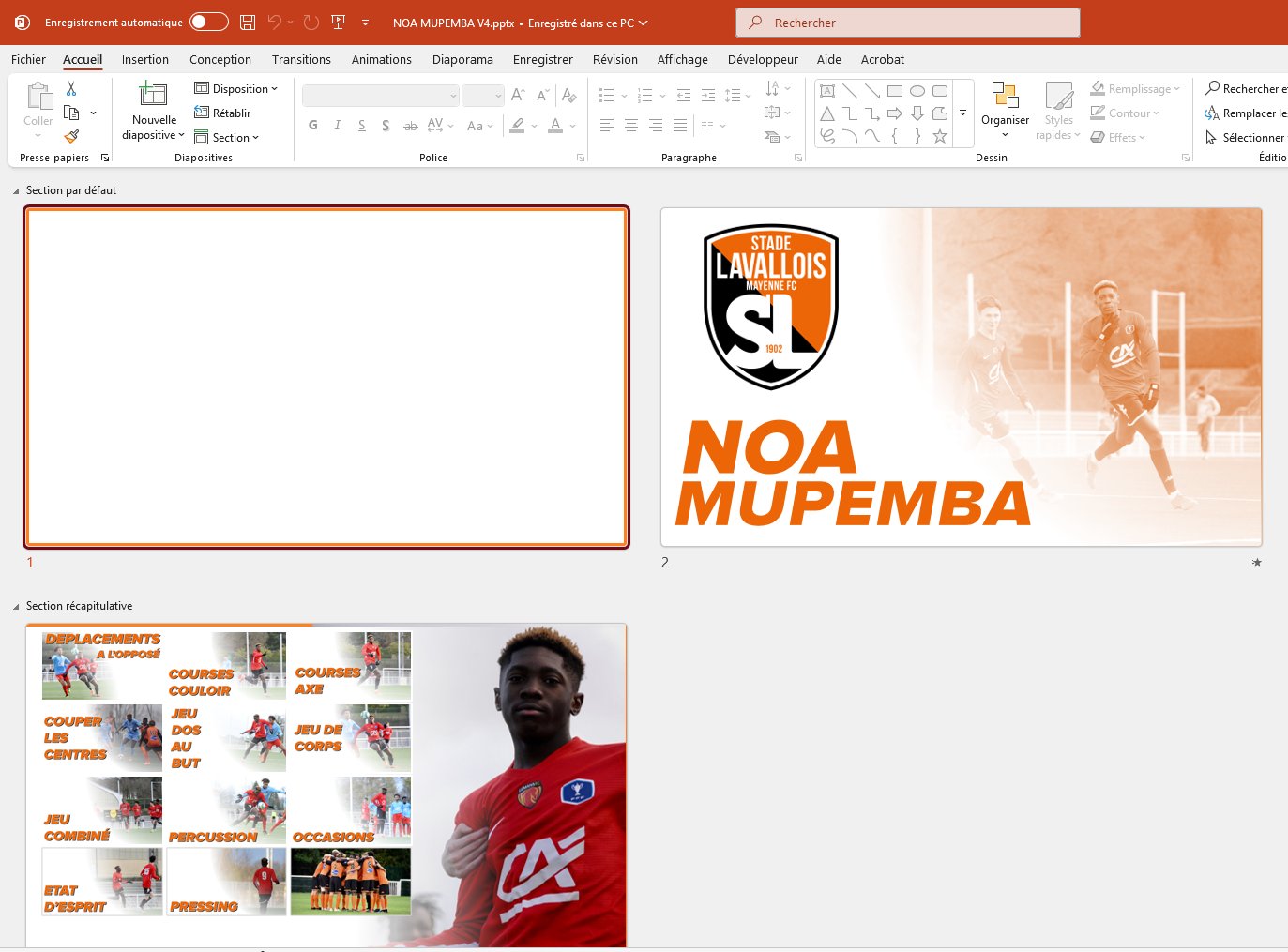Start slideshow from beginning icon

[x=338, y=23]
